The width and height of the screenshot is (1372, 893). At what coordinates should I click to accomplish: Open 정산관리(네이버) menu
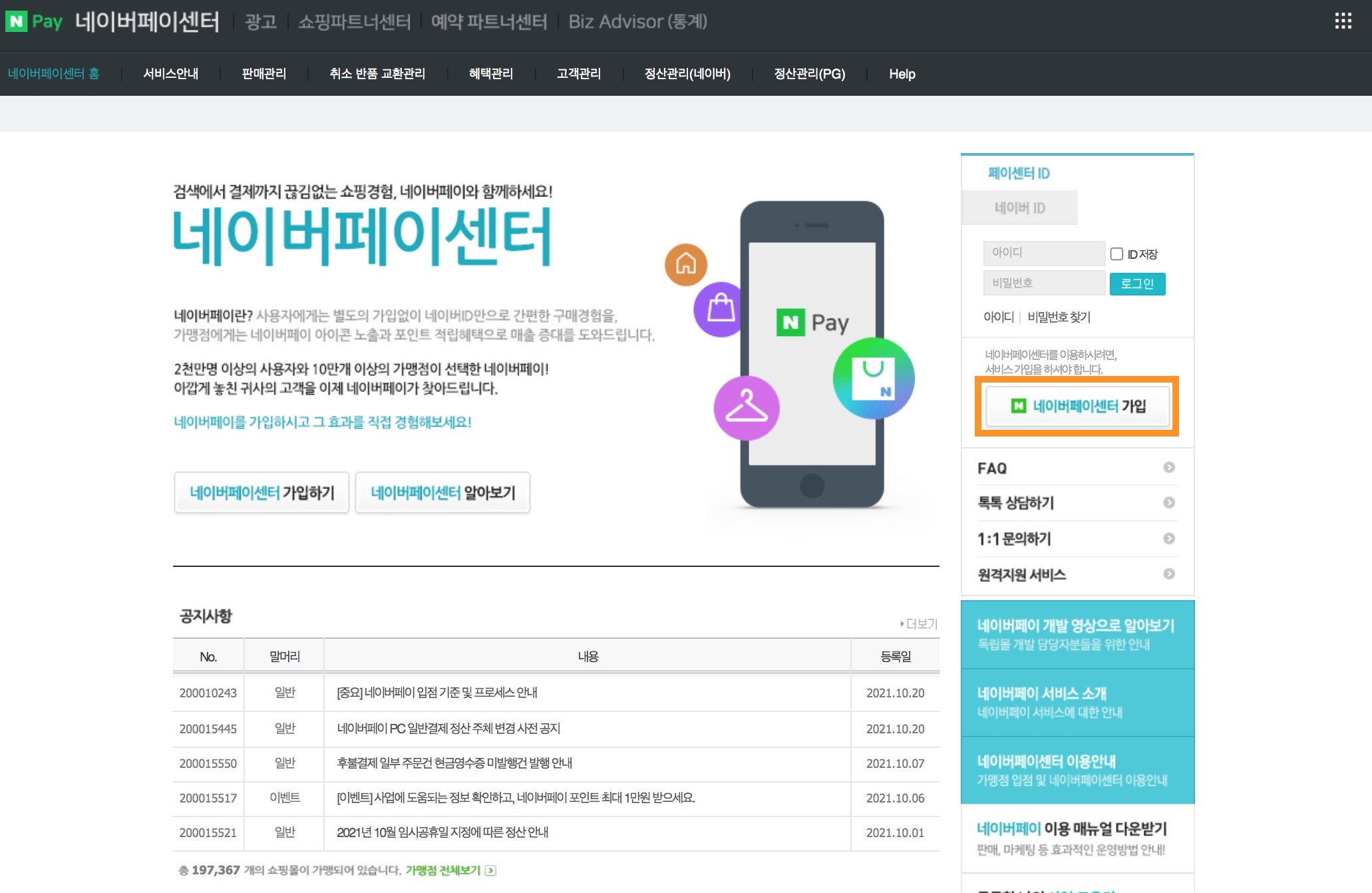click(x=687, y=74)
